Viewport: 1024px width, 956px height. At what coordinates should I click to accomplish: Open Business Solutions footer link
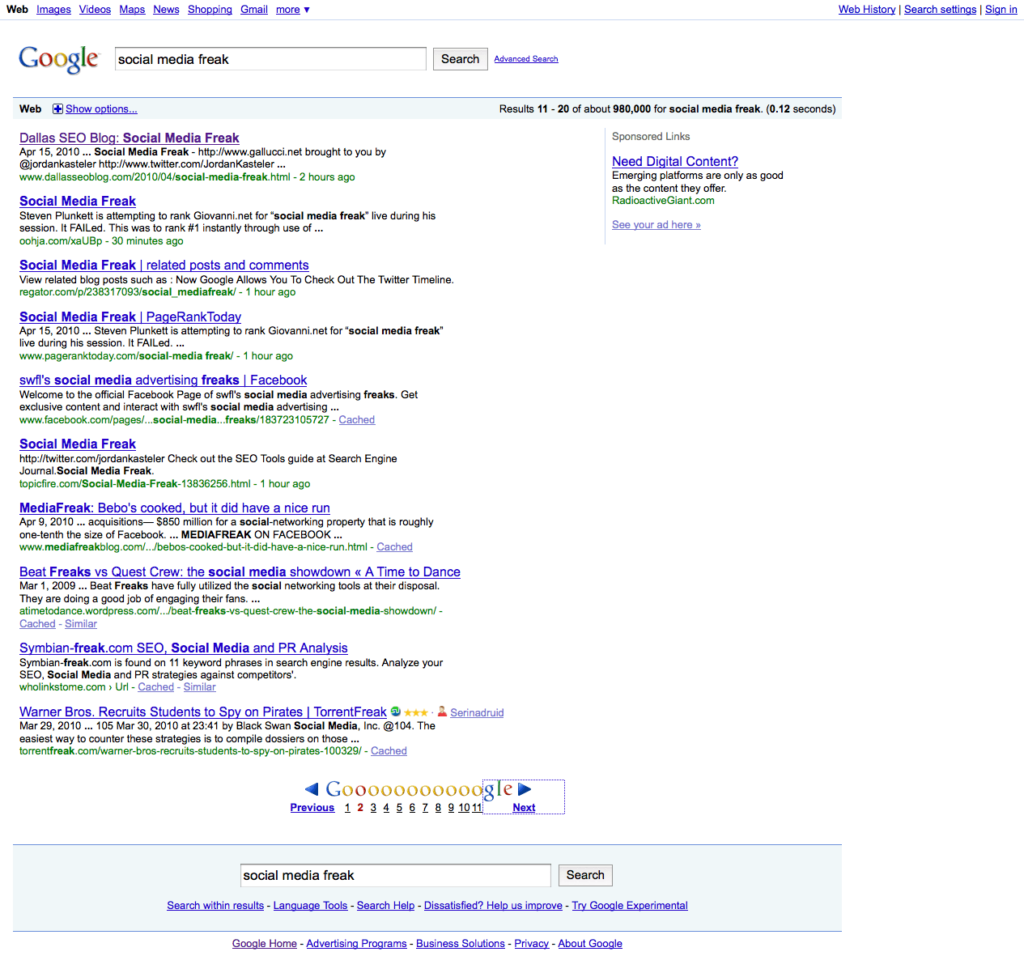coord(460,944)
